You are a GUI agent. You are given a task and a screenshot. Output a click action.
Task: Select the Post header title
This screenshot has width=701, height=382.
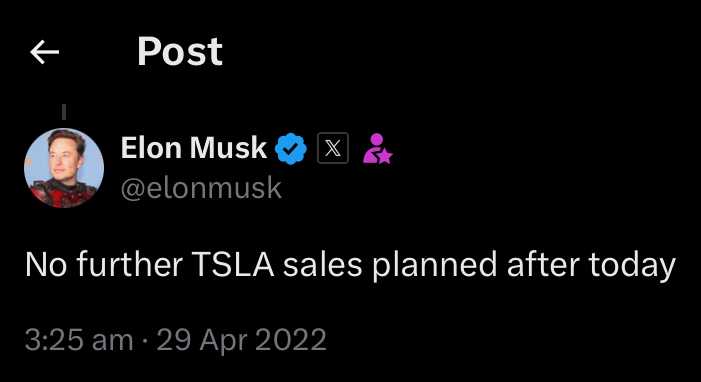coord(180,52)
